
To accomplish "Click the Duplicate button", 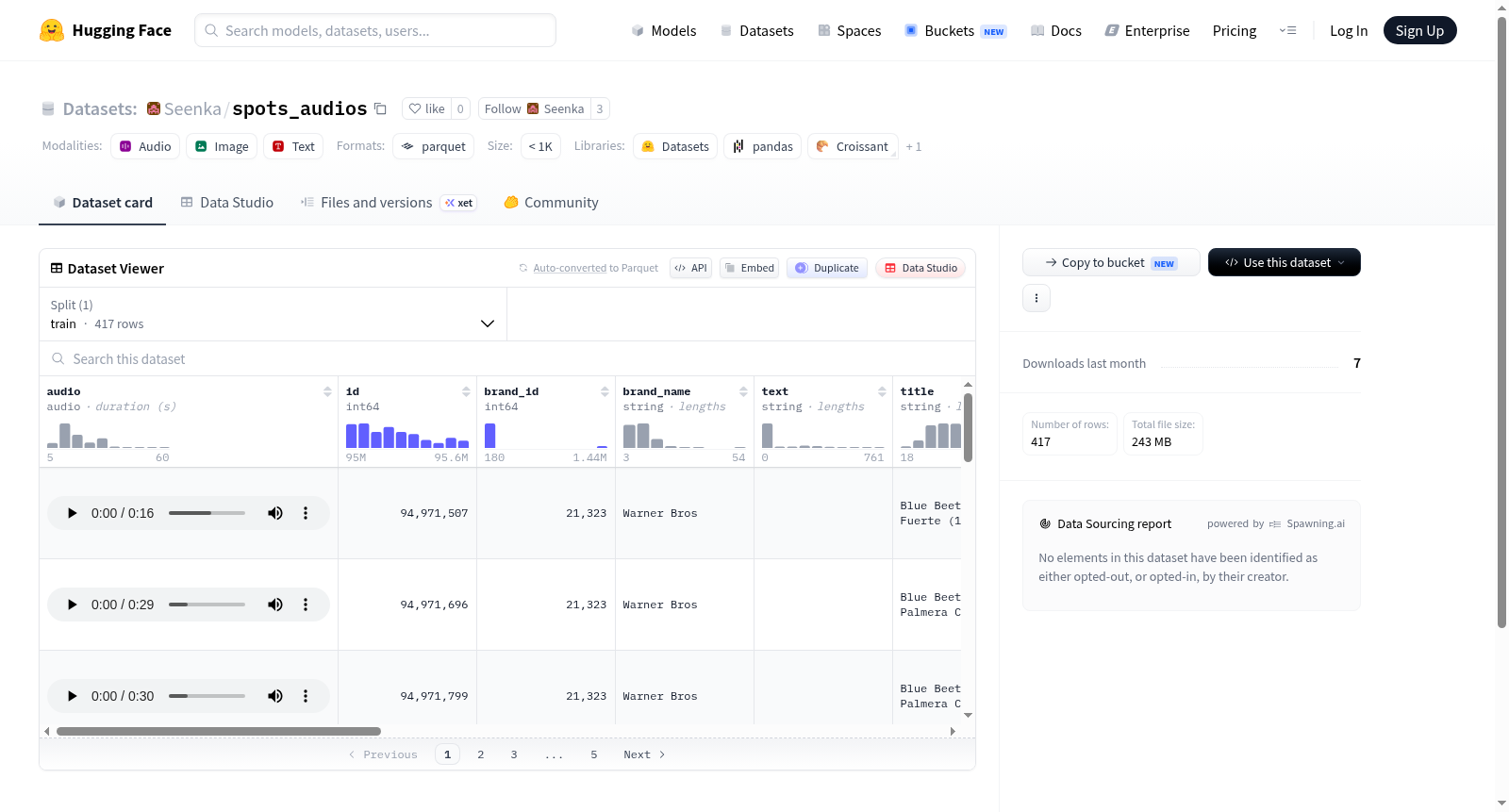I will point(827,268).
